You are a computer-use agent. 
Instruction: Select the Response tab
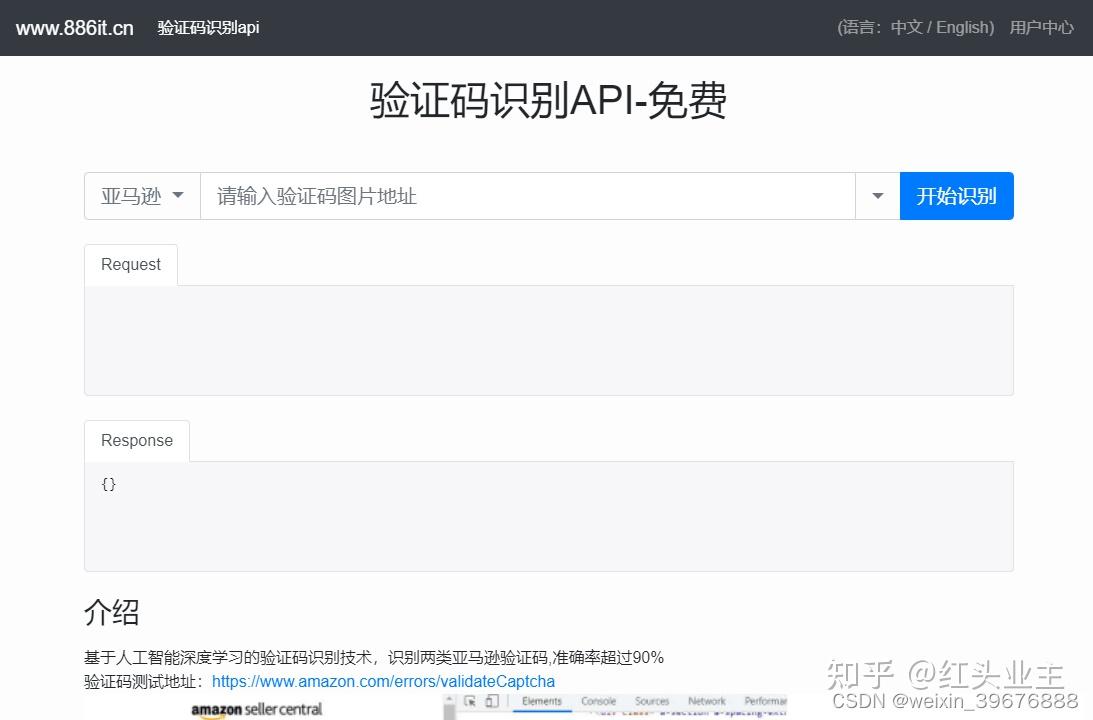click(137, 441)
